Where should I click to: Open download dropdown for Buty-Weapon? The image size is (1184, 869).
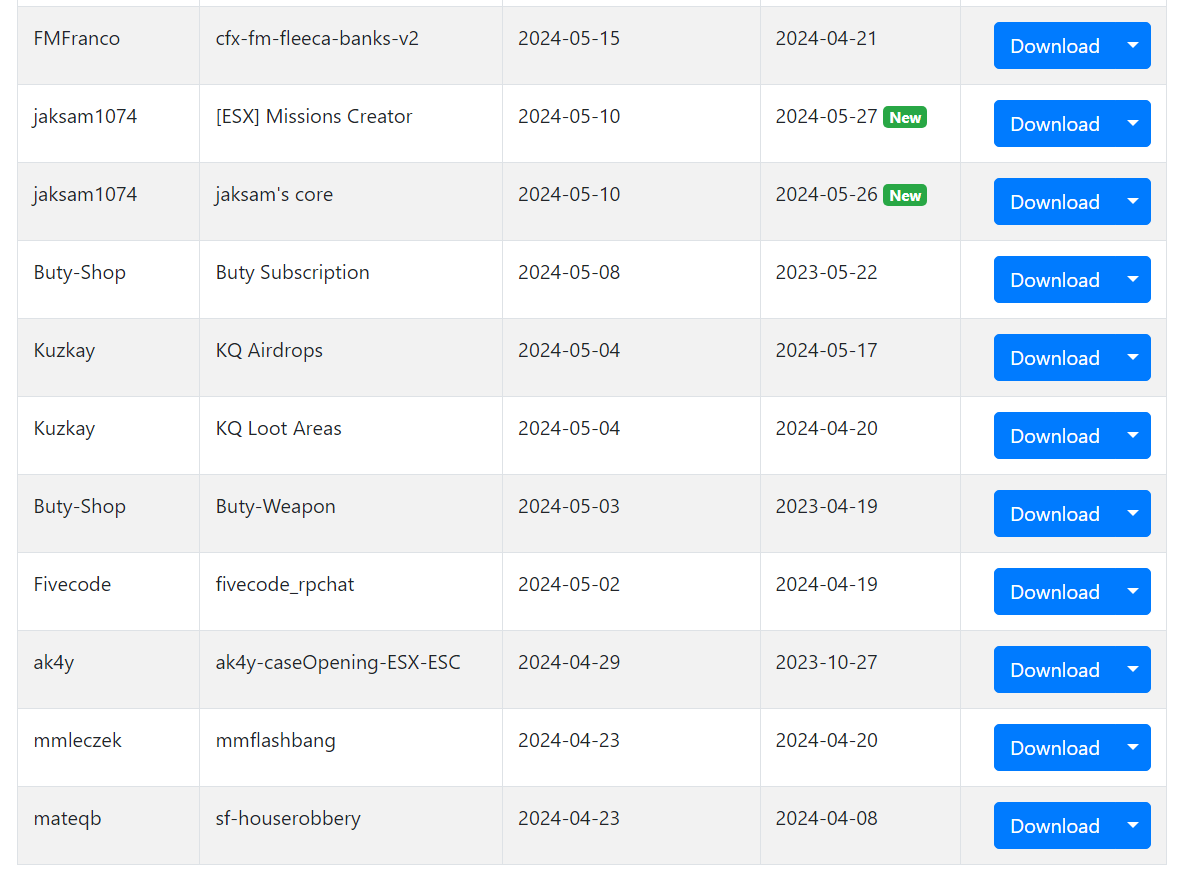[x=1133, y=514]
